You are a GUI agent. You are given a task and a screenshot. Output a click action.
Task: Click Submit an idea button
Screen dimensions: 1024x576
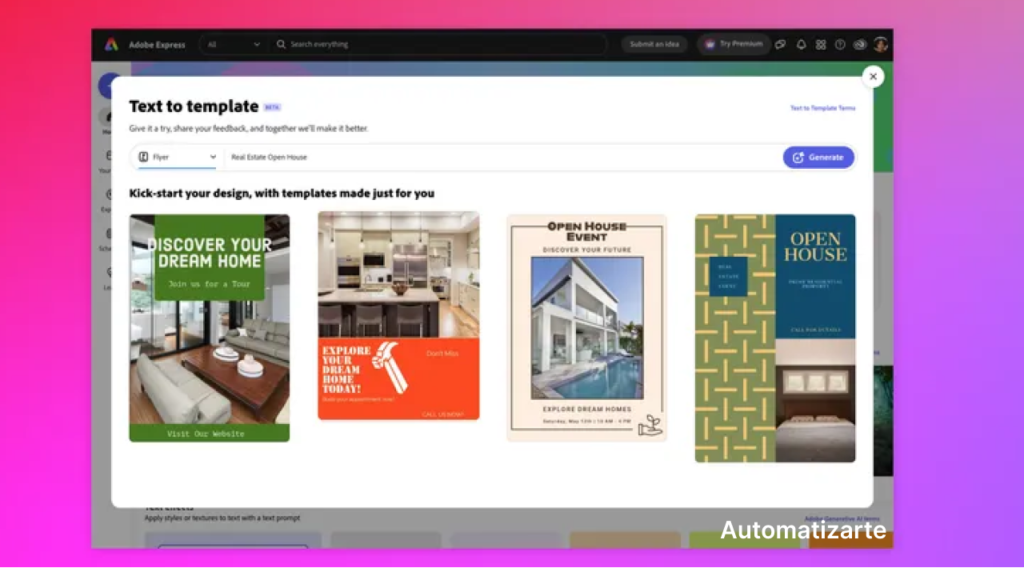click(x=654, y=44)
